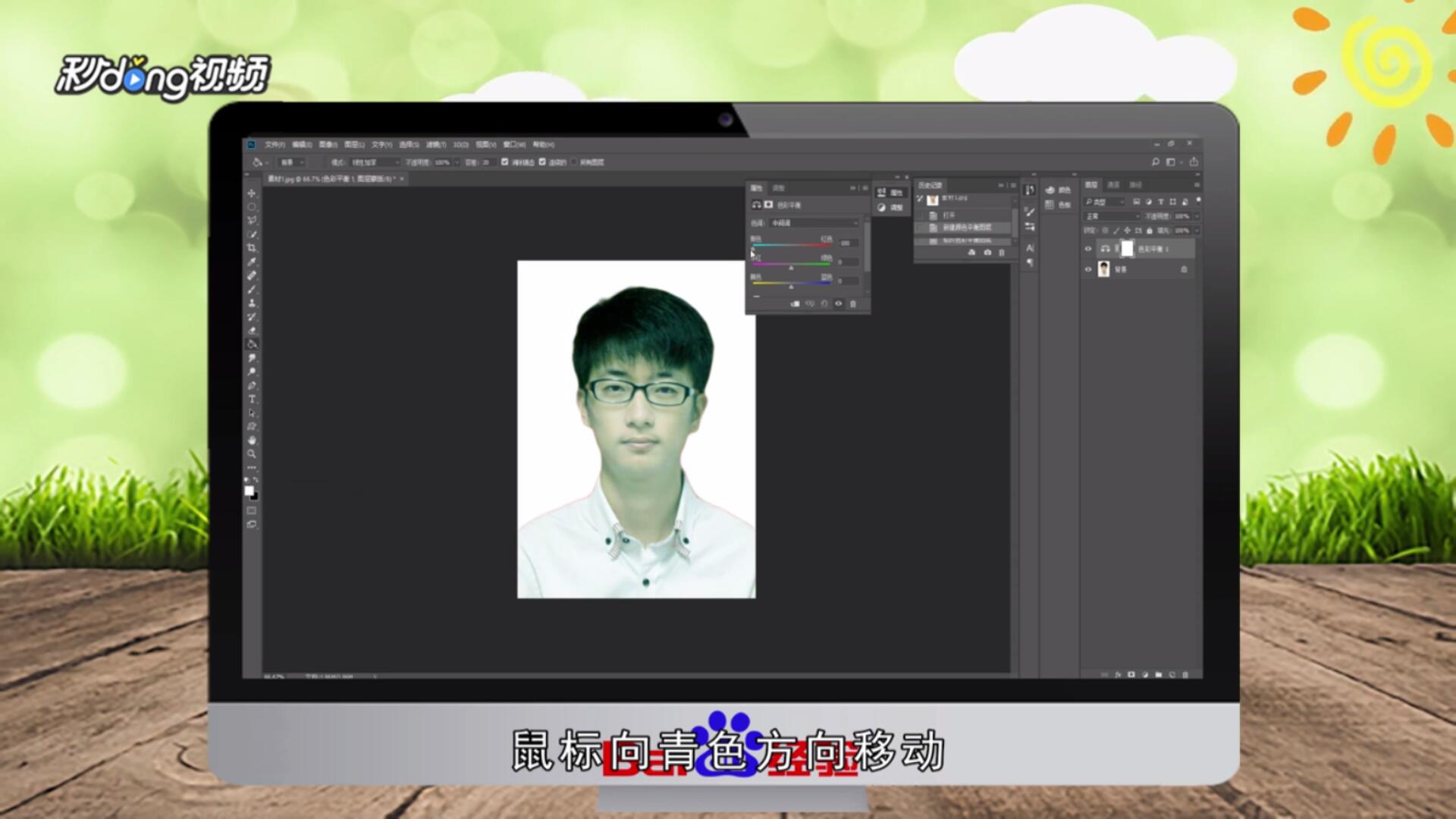
Task: Delete adjustment via Properties trash icon
Action: [852, 304]
